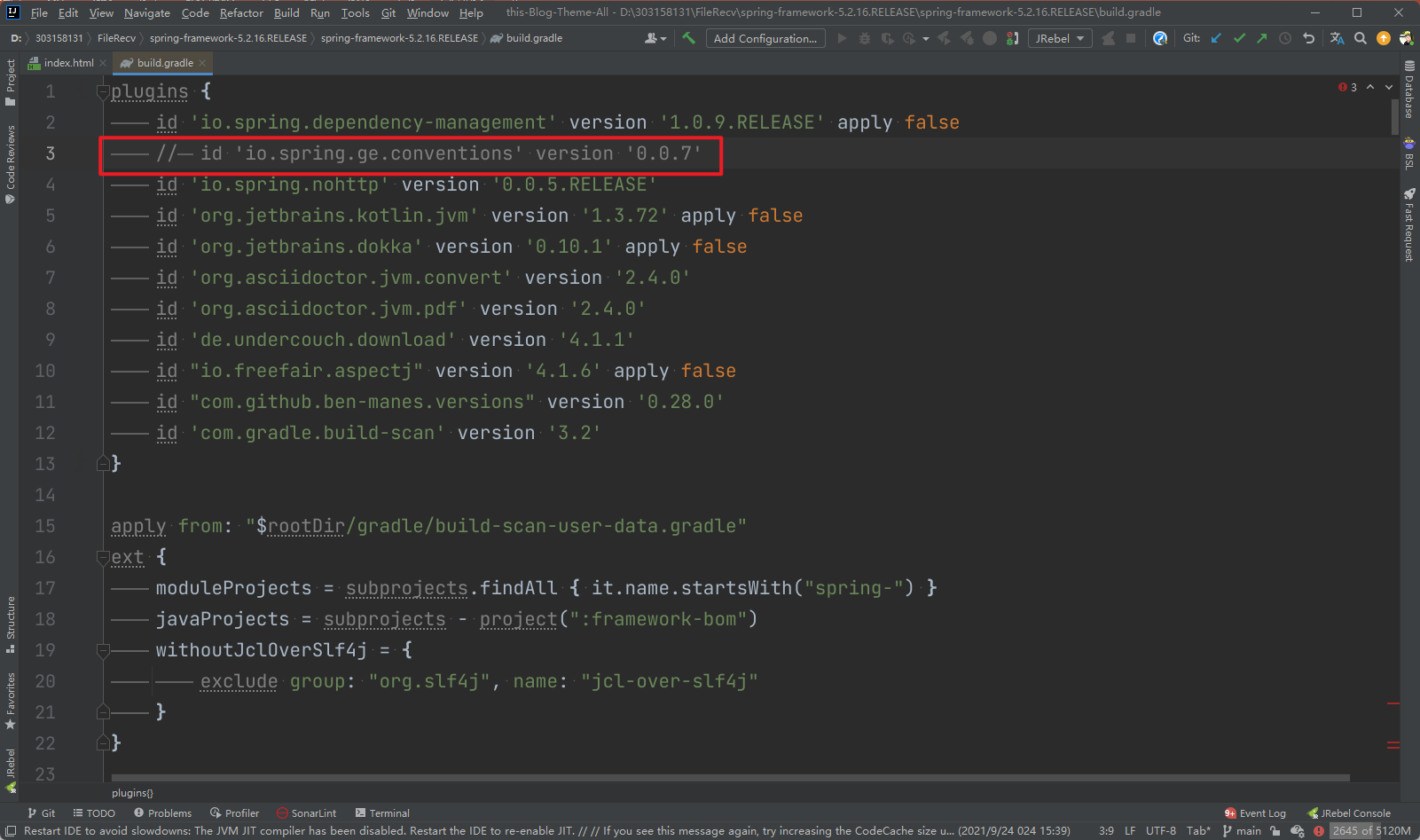Open the user account dropdown icon

655,38
